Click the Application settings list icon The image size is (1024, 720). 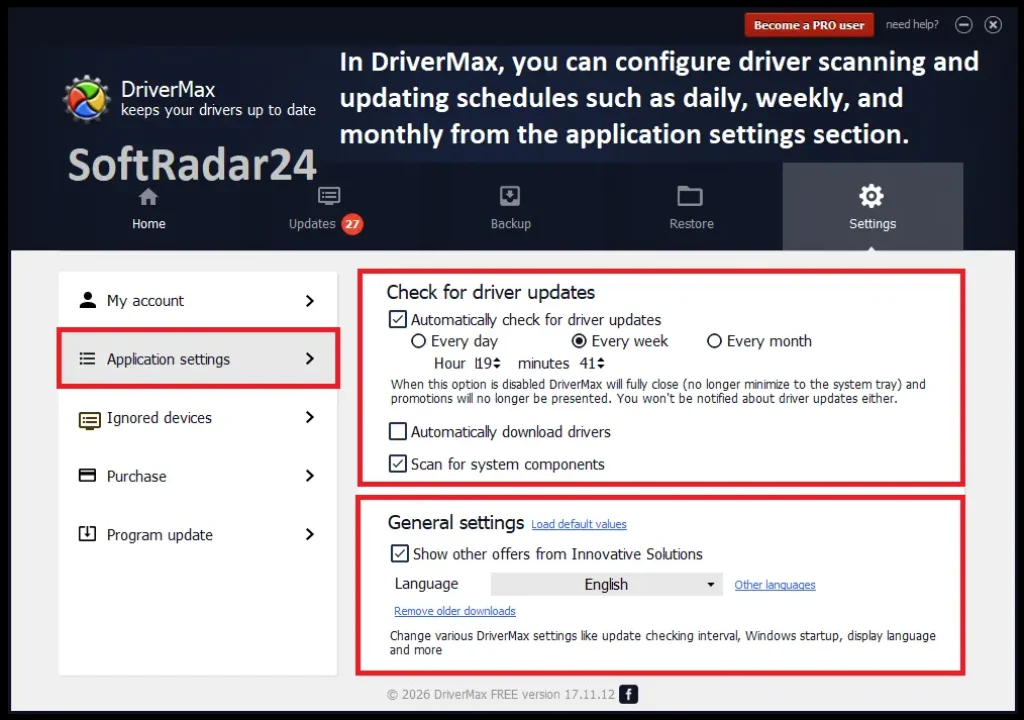point(88,359)
